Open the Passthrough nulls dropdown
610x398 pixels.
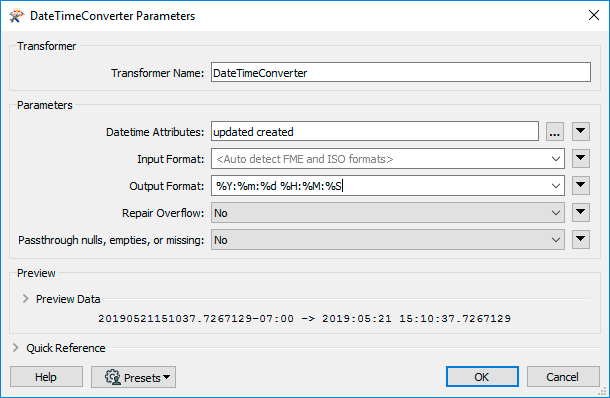pos(388,240)
